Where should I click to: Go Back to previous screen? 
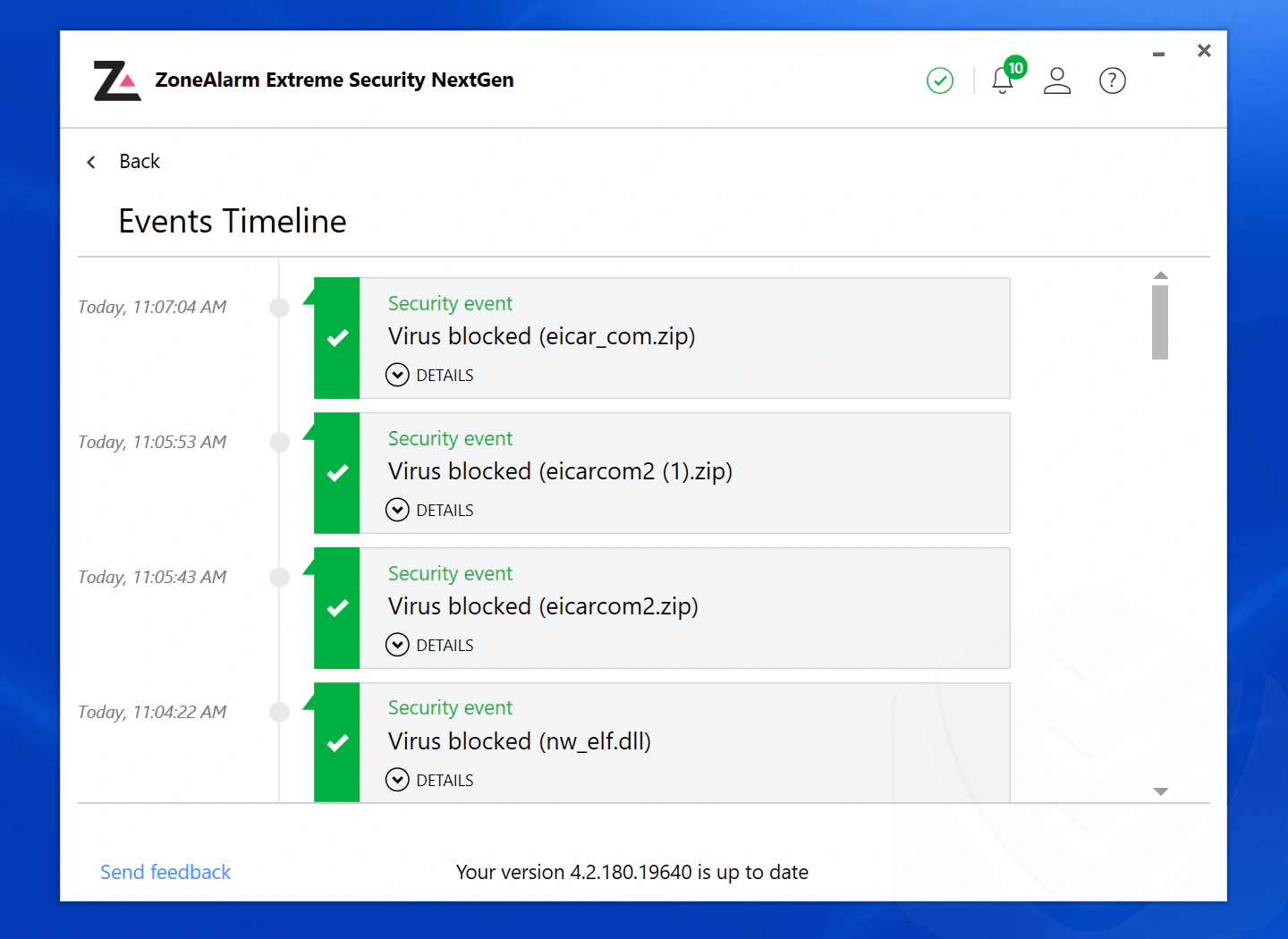click(140, 161)
